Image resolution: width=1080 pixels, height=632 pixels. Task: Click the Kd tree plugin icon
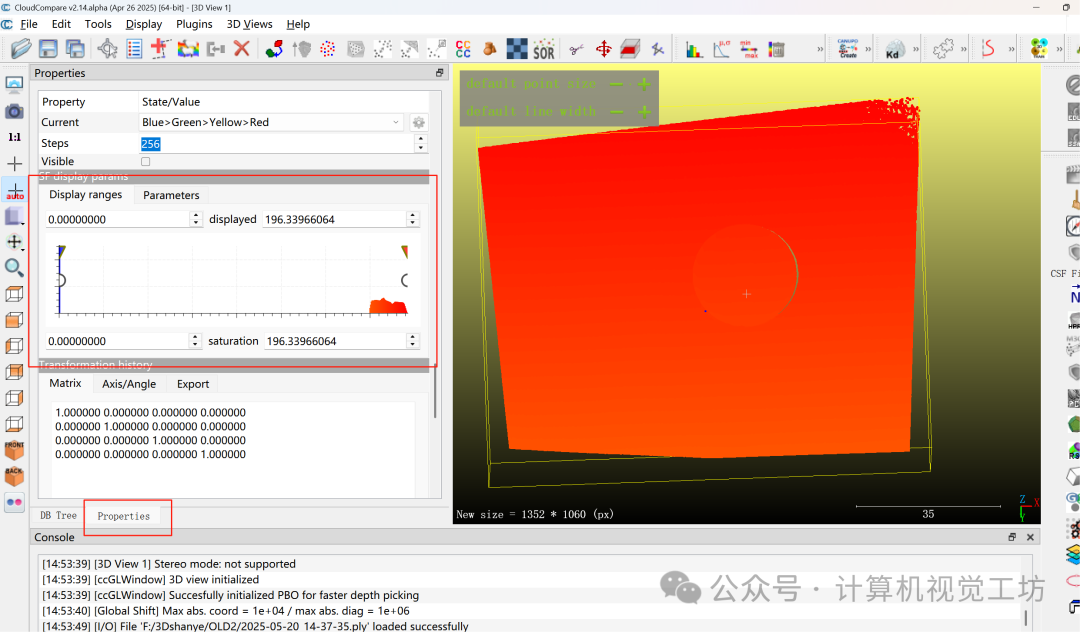pos(894,50)
